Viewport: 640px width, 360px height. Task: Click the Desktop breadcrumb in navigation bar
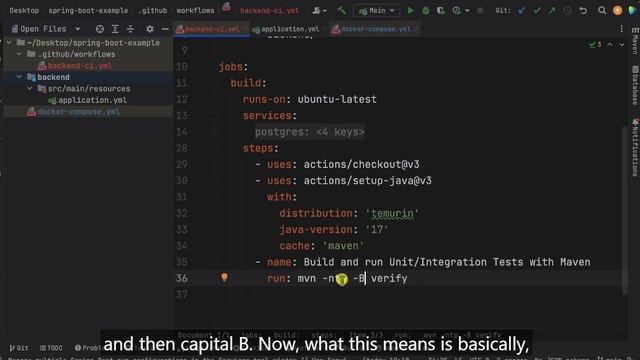(24, 11)
